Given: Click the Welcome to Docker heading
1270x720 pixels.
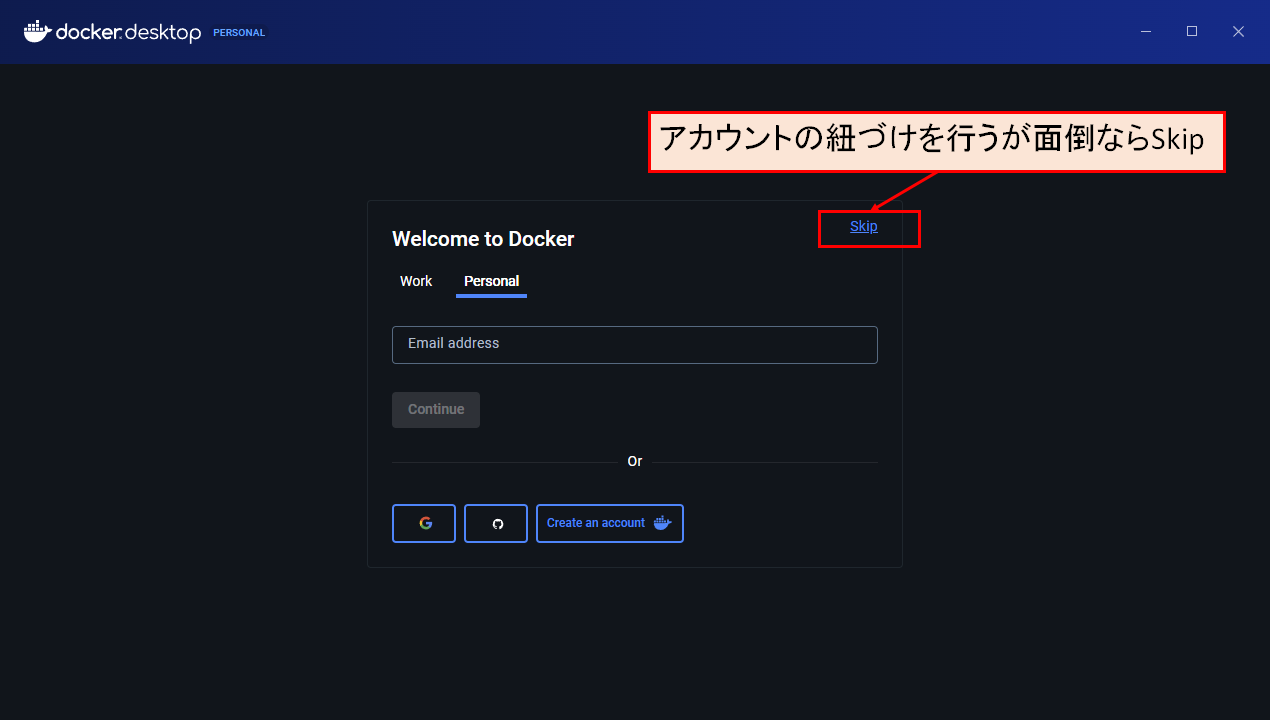Looking at the screenshot, I should point(483,239).
